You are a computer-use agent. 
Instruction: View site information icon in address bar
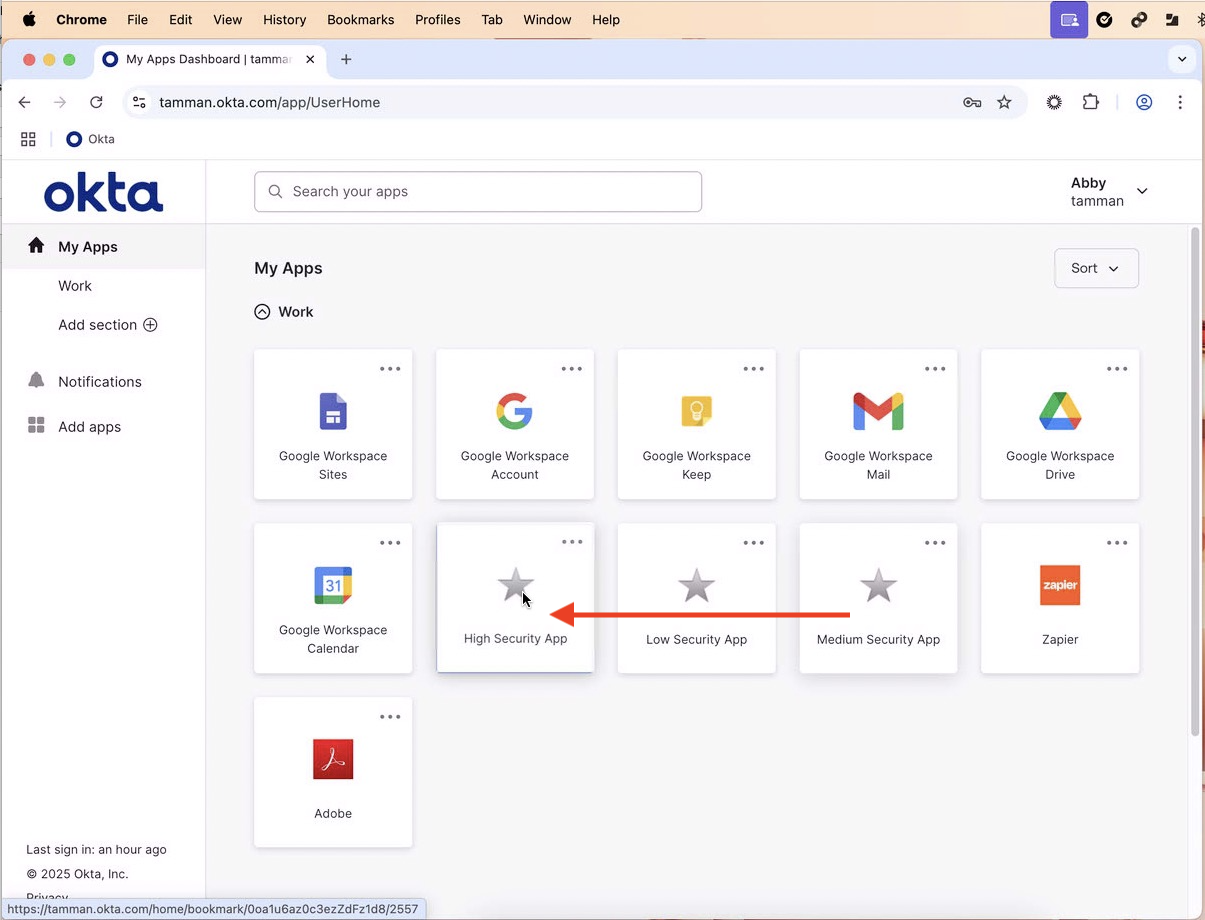pos(139,102)
